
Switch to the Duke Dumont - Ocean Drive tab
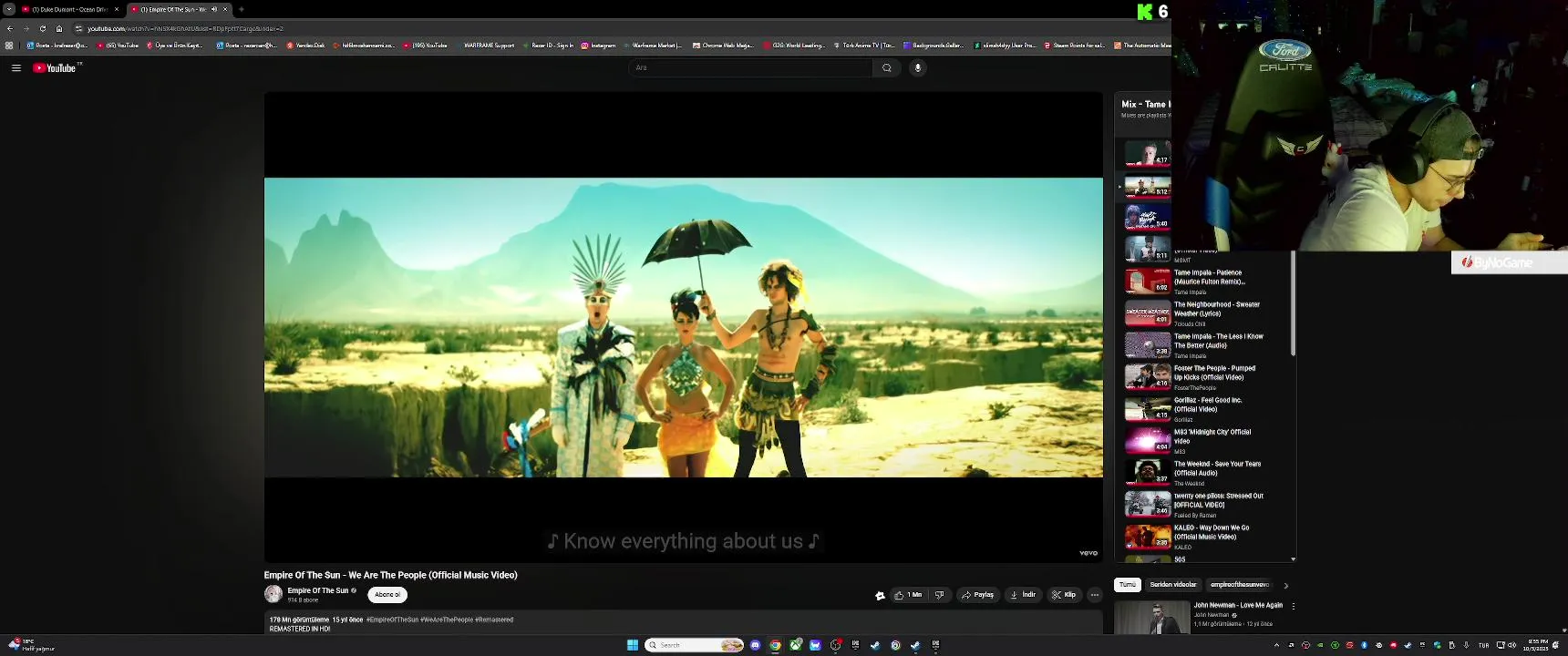(71, 9)
